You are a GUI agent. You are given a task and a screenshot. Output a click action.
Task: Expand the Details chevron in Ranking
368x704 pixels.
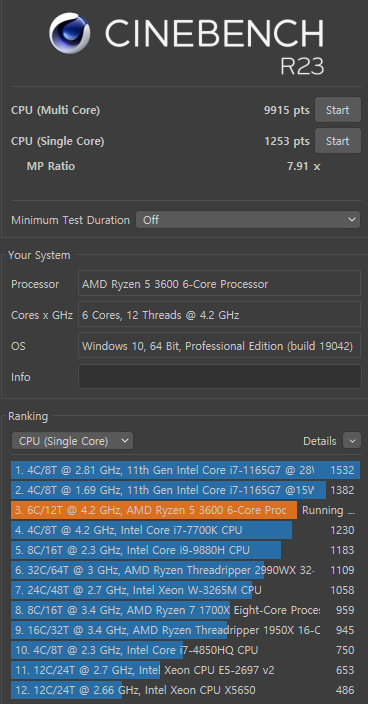click(x=352, y=441)
